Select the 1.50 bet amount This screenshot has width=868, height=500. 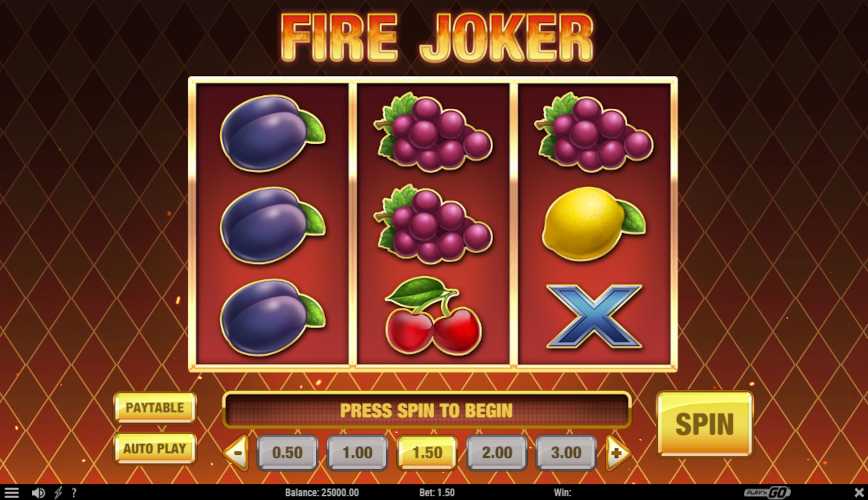pyautogui.click(x=427, y=452)
